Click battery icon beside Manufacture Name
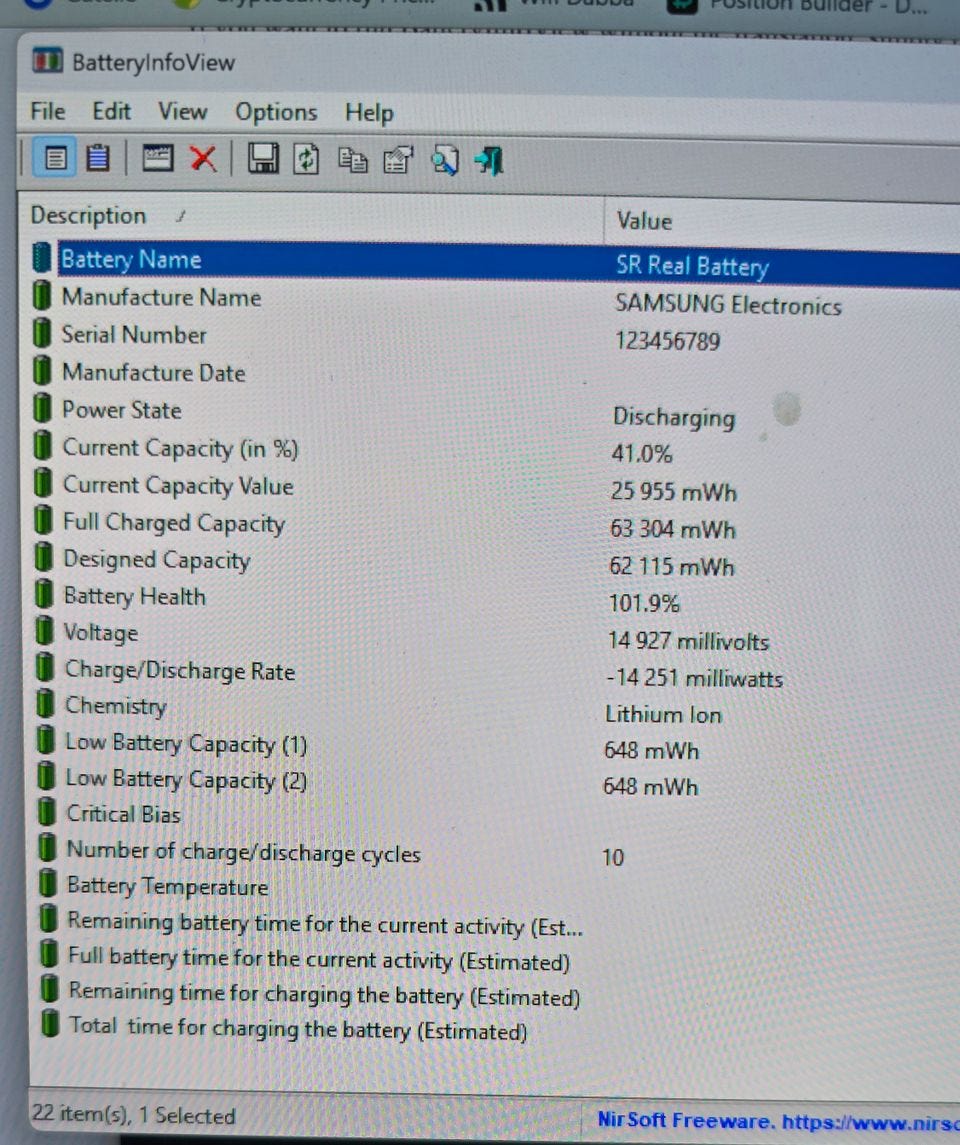The image size is (960, 1145). (42, 296)
